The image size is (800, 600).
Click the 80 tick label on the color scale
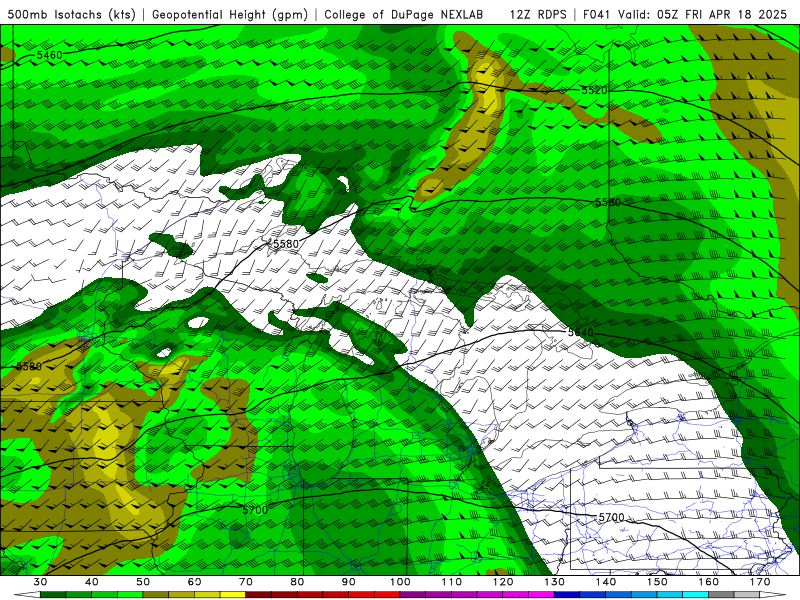[297, 582]
